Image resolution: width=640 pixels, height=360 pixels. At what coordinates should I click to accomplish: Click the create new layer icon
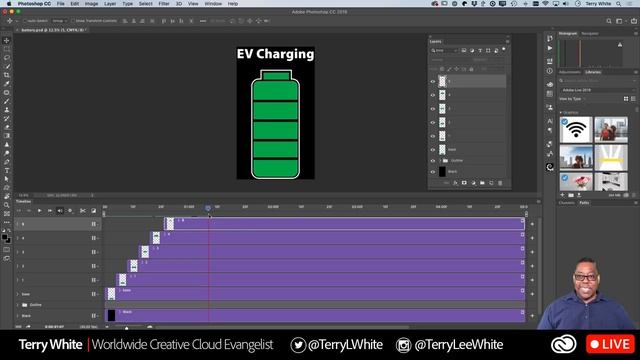pos(491,183)
